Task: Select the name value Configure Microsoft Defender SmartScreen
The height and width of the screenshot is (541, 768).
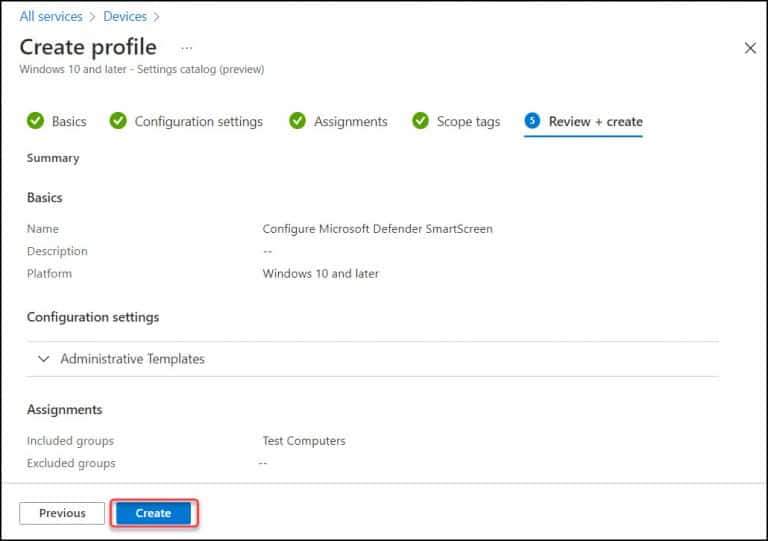Action: tap(378, 229)
